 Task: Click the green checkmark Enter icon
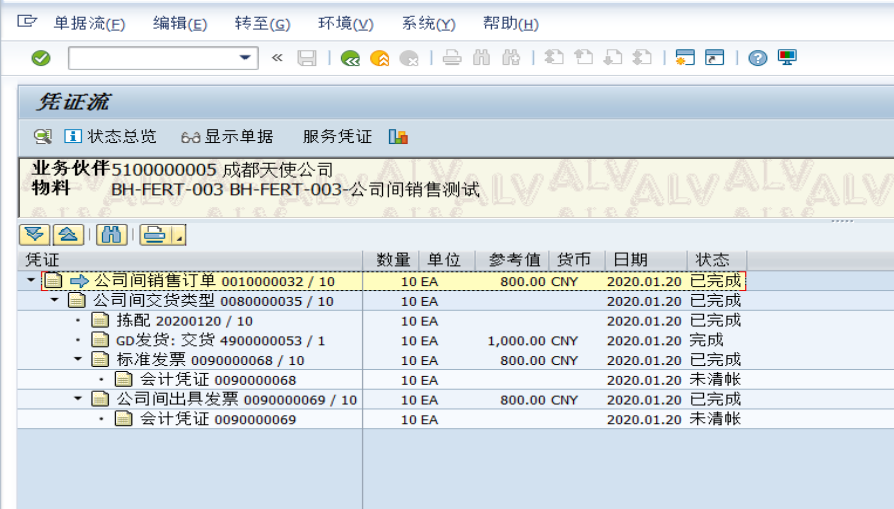click(40, 58)
